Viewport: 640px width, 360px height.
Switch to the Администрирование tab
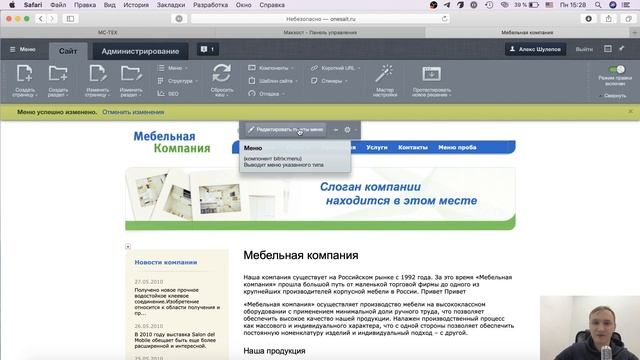140,51
